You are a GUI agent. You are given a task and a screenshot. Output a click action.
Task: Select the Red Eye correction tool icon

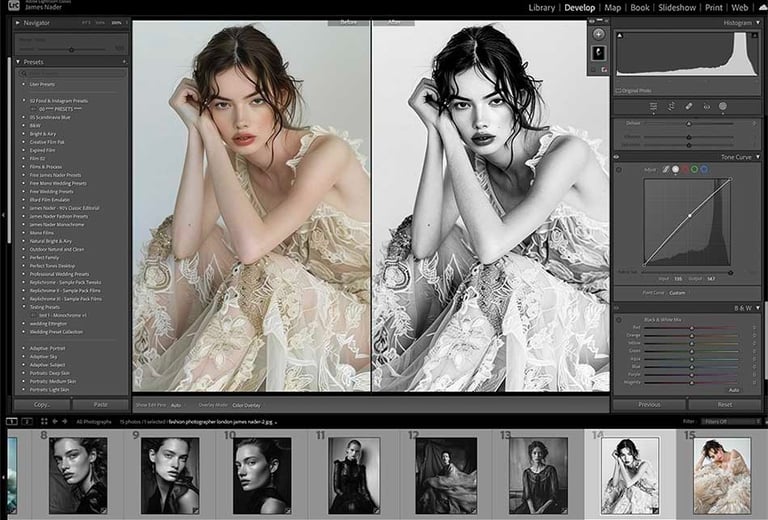[x=706, y=106]
